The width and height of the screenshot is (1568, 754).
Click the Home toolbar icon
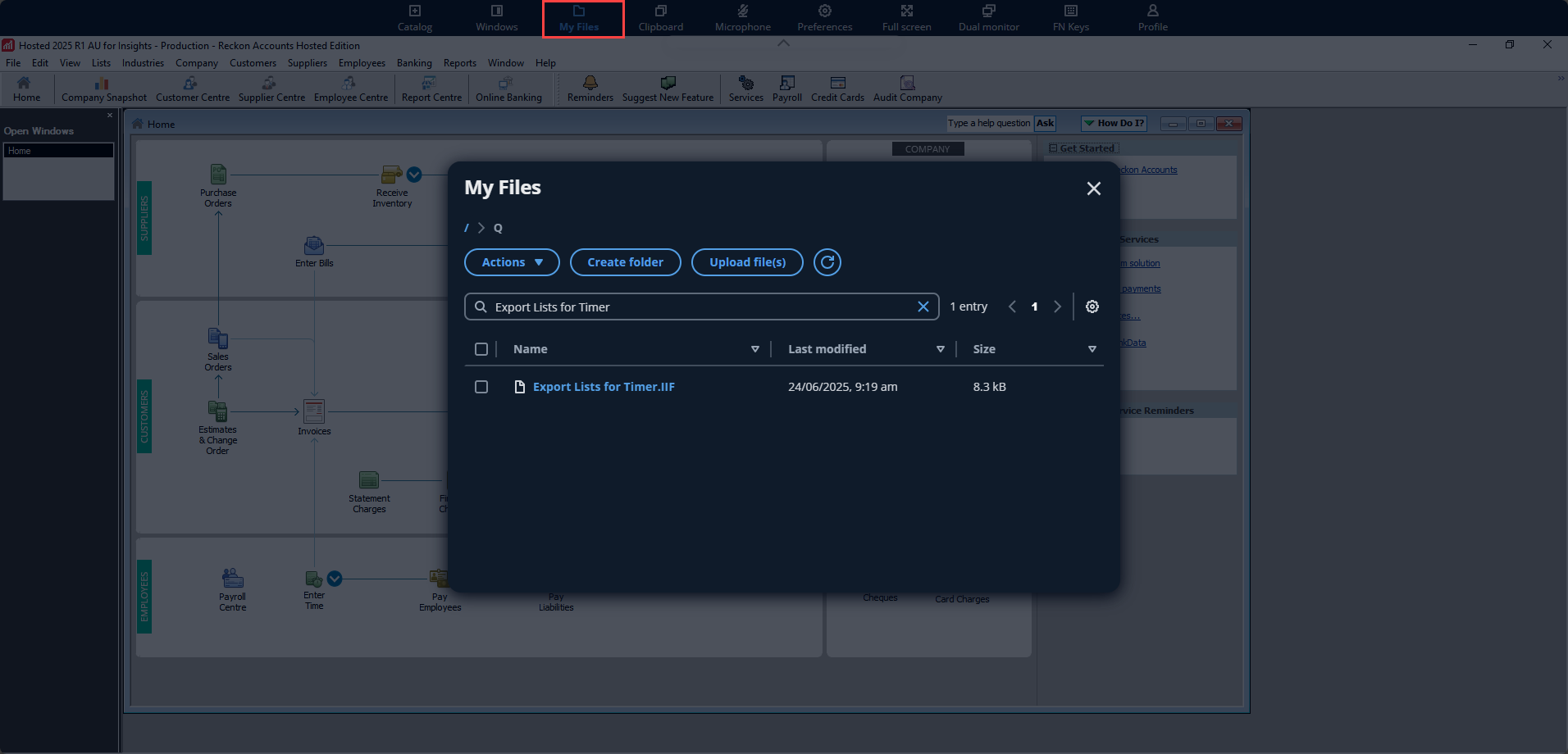coord(26,89)
